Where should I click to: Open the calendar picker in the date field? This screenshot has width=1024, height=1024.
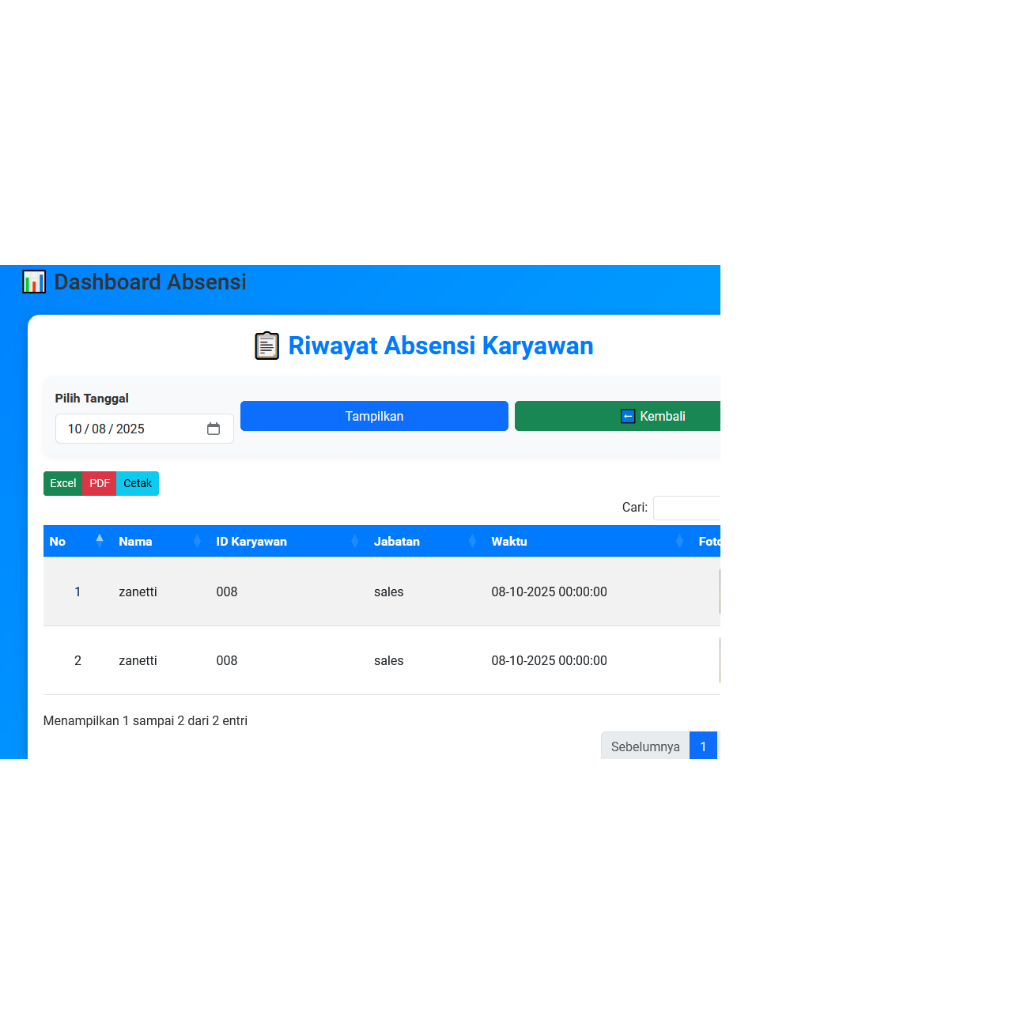click(x=214, y=429)
